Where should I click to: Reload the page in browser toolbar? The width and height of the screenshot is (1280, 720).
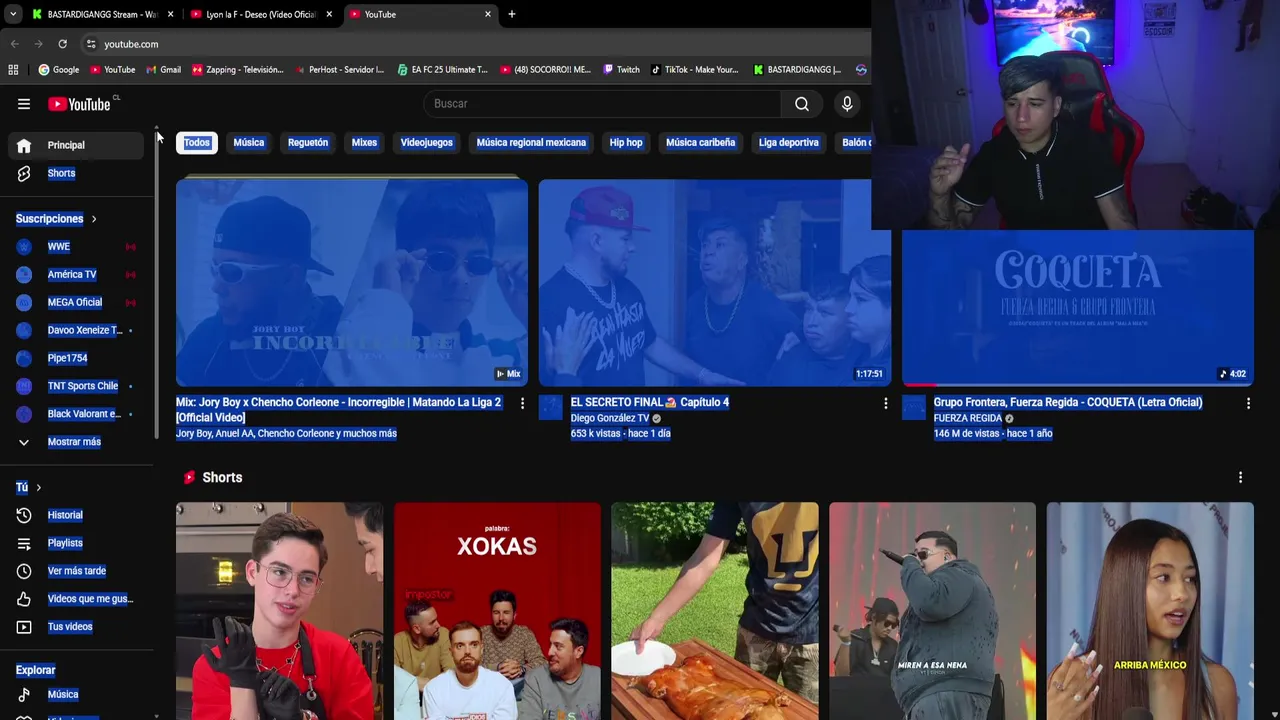pos(62,44)
